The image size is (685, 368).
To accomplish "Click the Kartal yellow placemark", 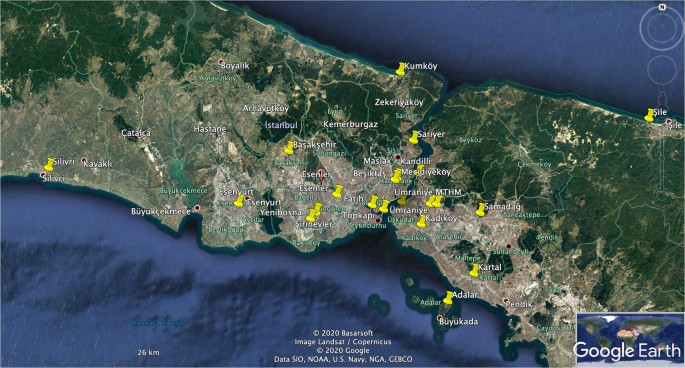I will 474,270.
